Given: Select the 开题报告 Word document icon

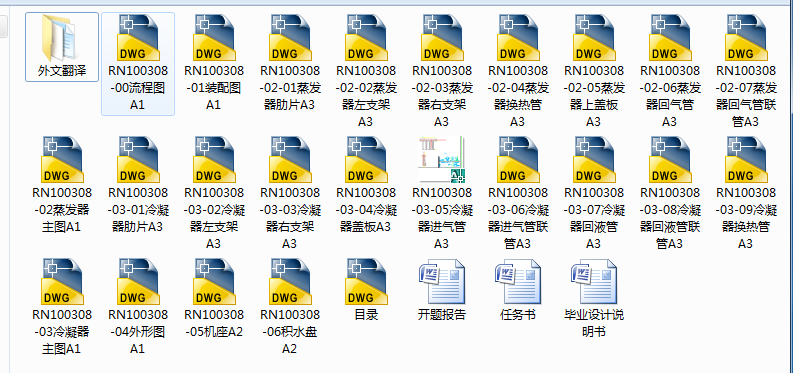Looking at the screenshot, I should coord(442,282).
